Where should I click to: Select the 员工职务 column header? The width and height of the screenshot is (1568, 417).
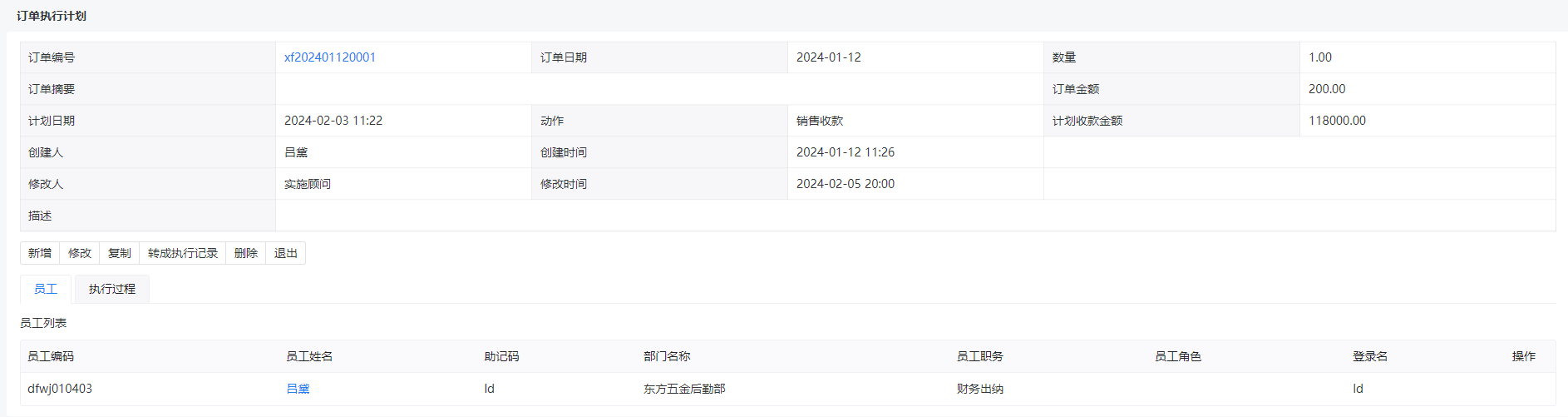(x=980, y=356)
